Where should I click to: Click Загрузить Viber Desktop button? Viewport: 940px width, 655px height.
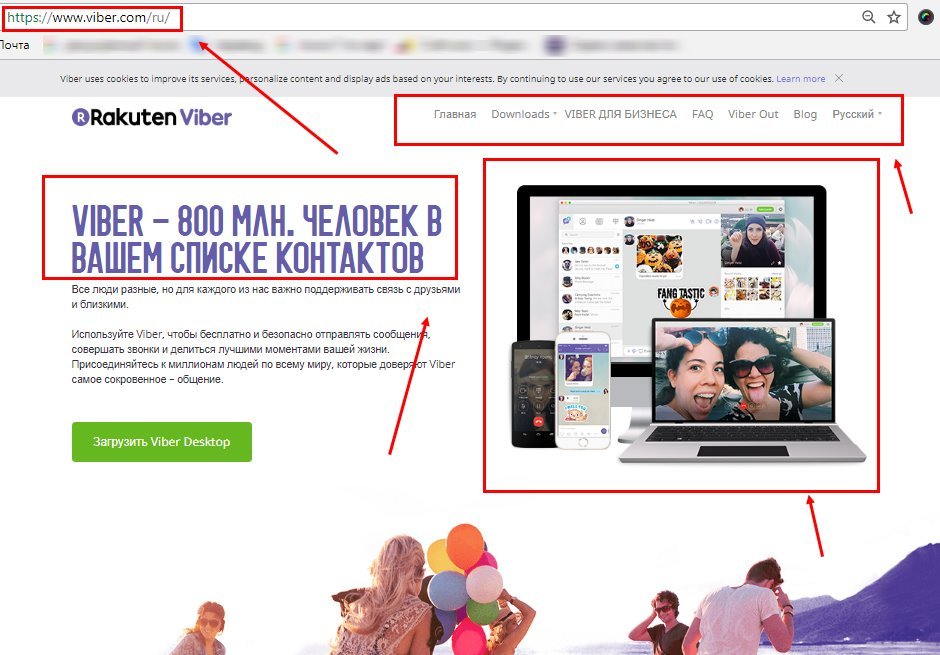tap(162, 442)
